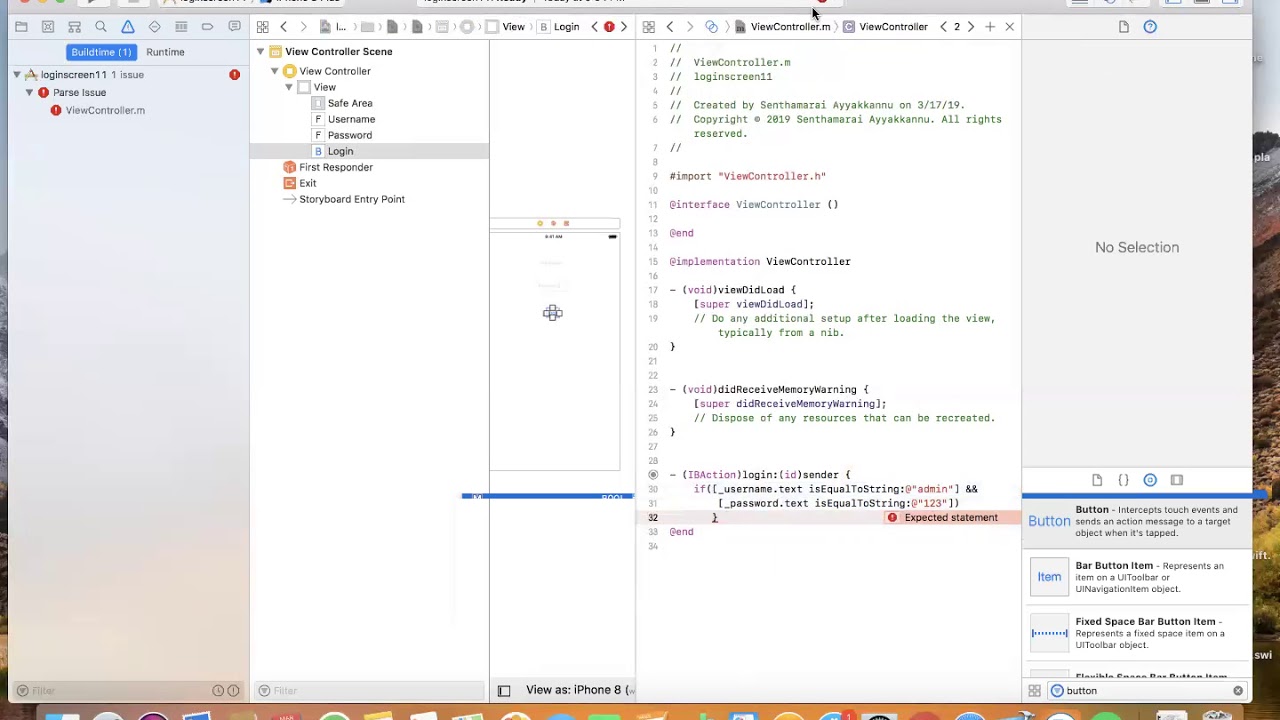Select the Exit outline item
Screen dimensions: 1280x720
[x=307, y=183]
